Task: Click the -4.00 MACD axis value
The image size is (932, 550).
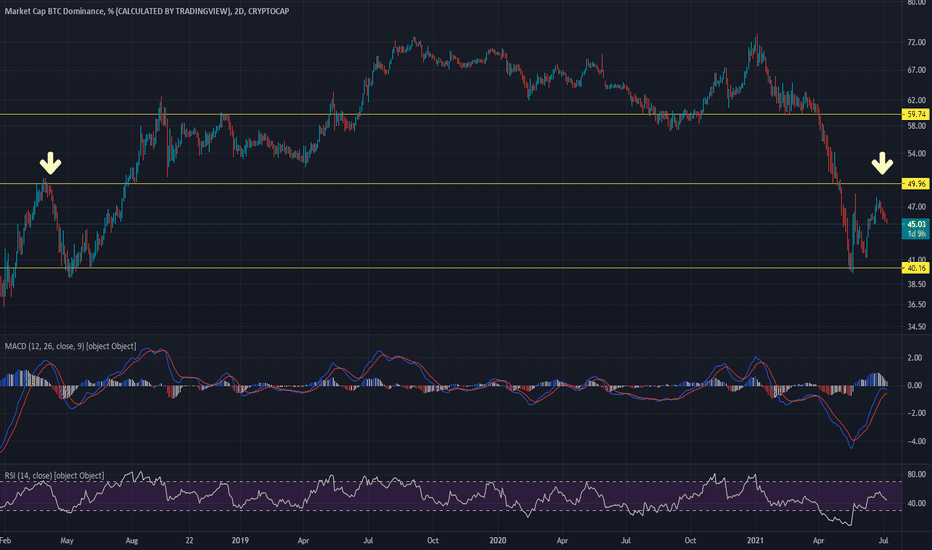Action: [x=915, y=441]
